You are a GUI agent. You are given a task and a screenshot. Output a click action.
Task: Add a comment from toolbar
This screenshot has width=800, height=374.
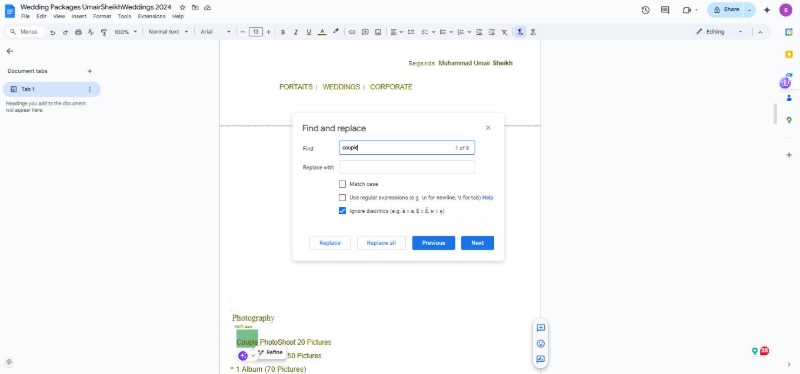[x=365, y=32]
